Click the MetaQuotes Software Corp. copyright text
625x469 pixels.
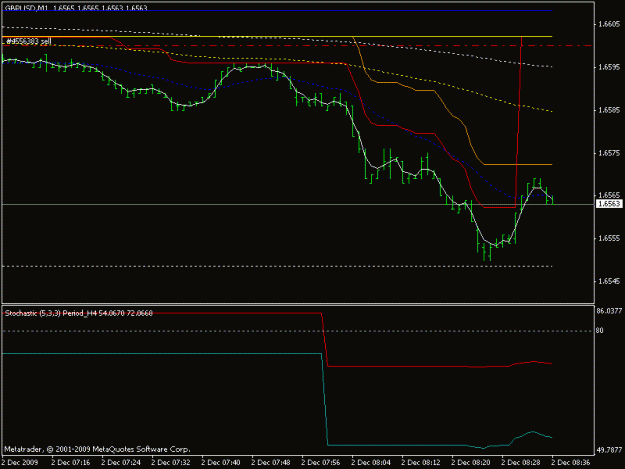click(97, 449)
